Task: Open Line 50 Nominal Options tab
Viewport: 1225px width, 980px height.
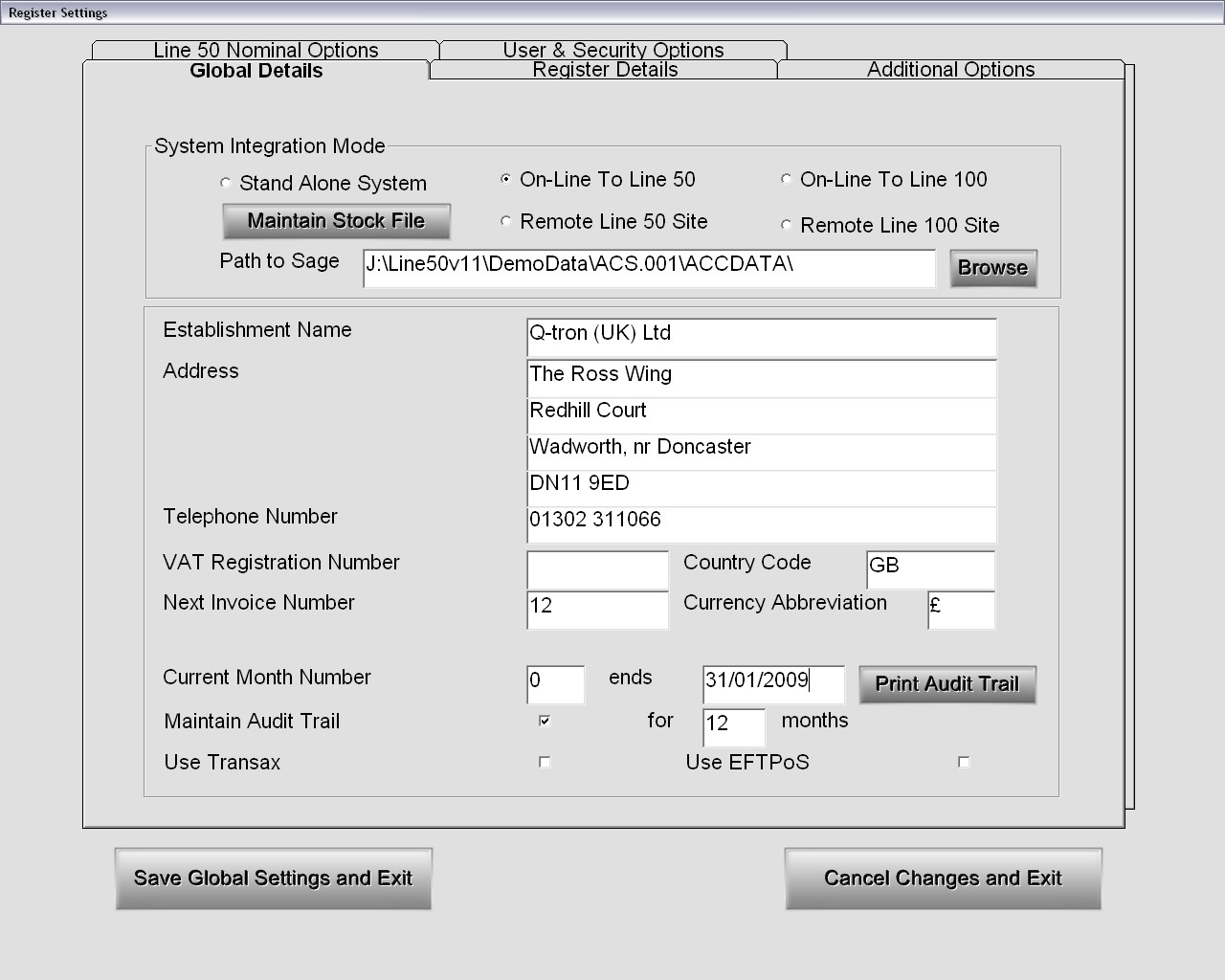Action: pos(266,50)
